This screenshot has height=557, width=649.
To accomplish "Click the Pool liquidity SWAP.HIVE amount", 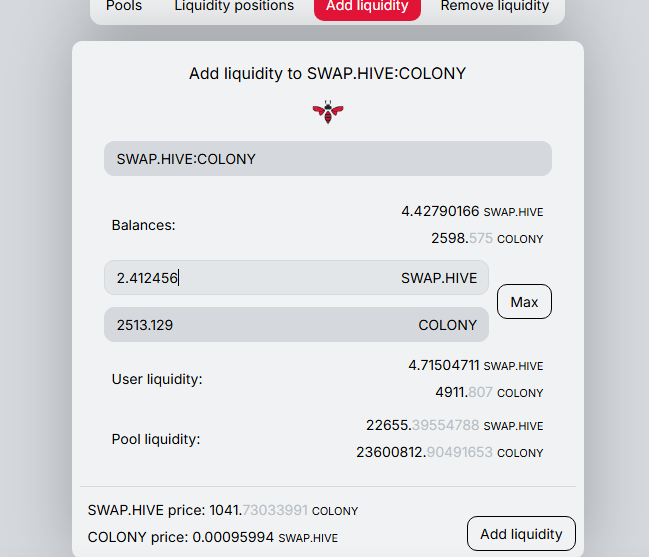I will point(454,425).
